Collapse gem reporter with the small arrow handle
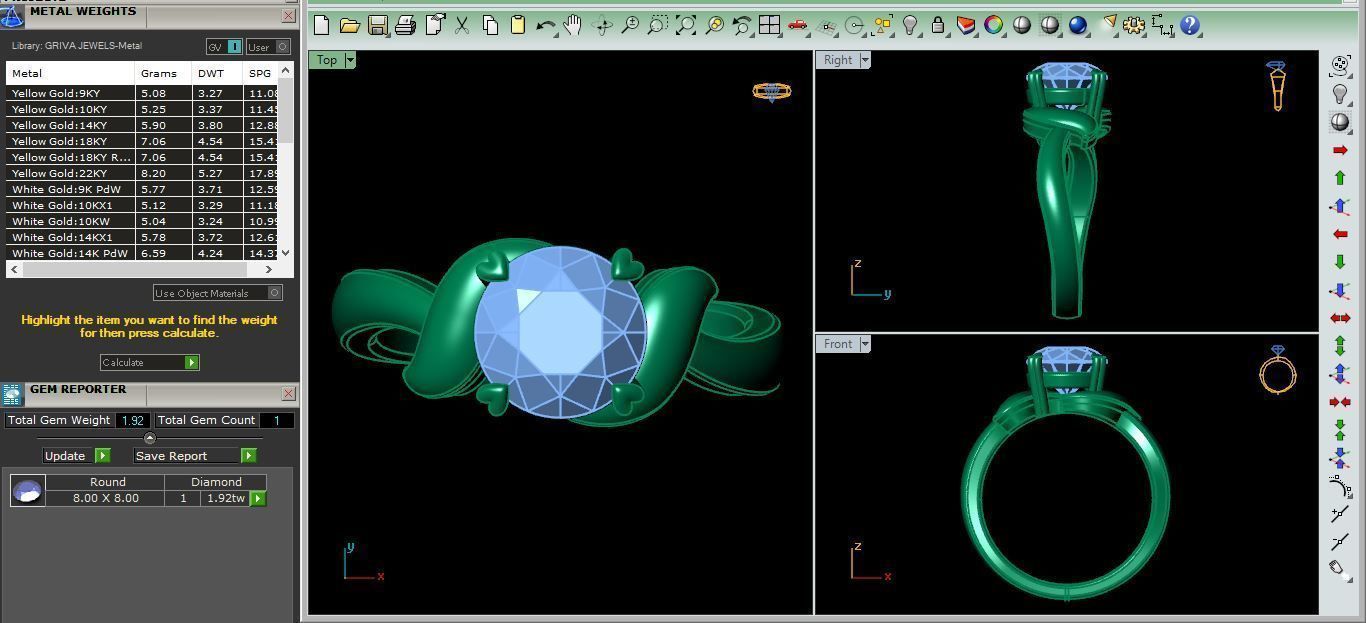This screenshot has height=623, width=1366. [x=150, y=438]
